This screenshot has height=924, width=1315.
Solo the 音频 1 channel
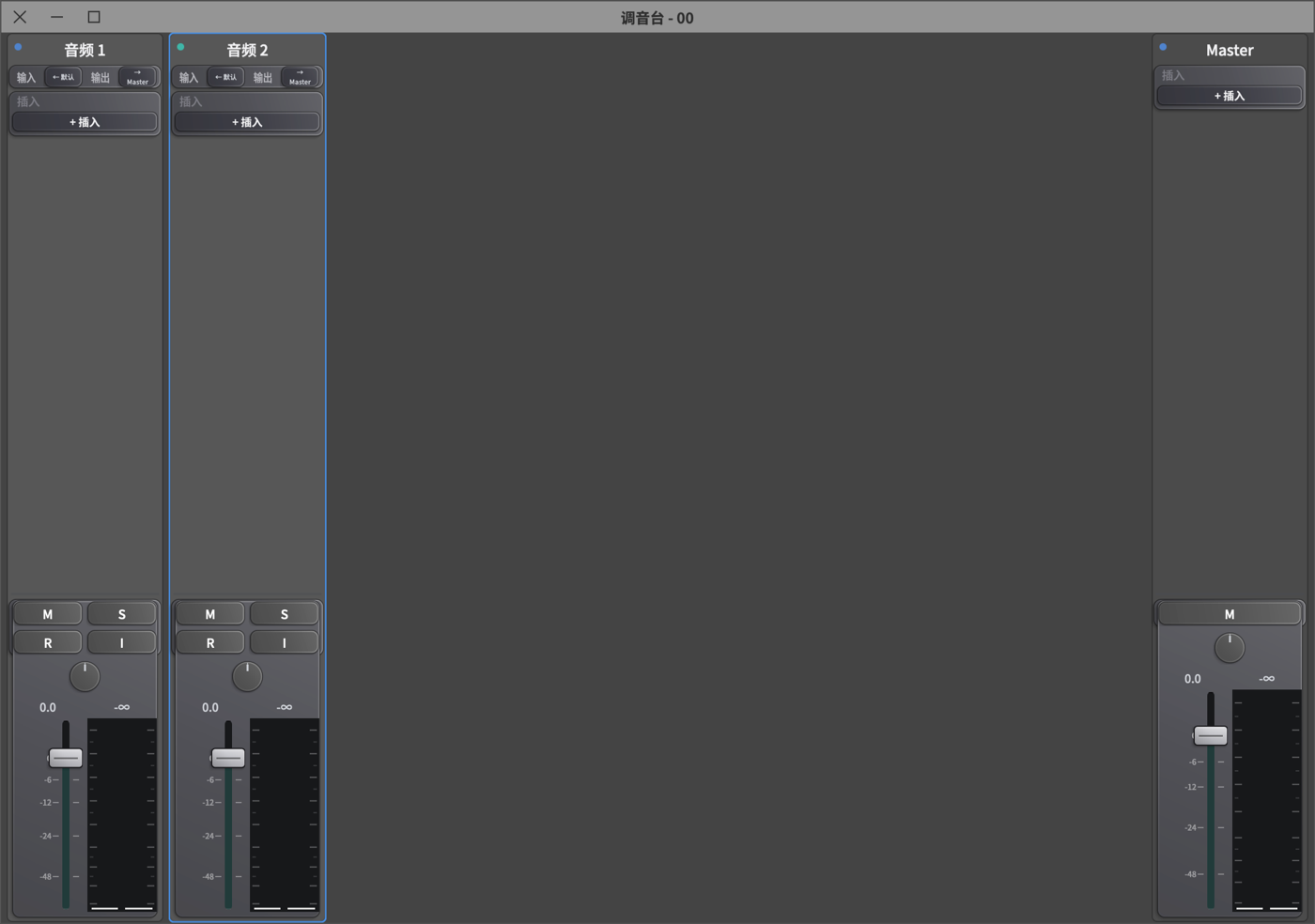pos(122,614)
